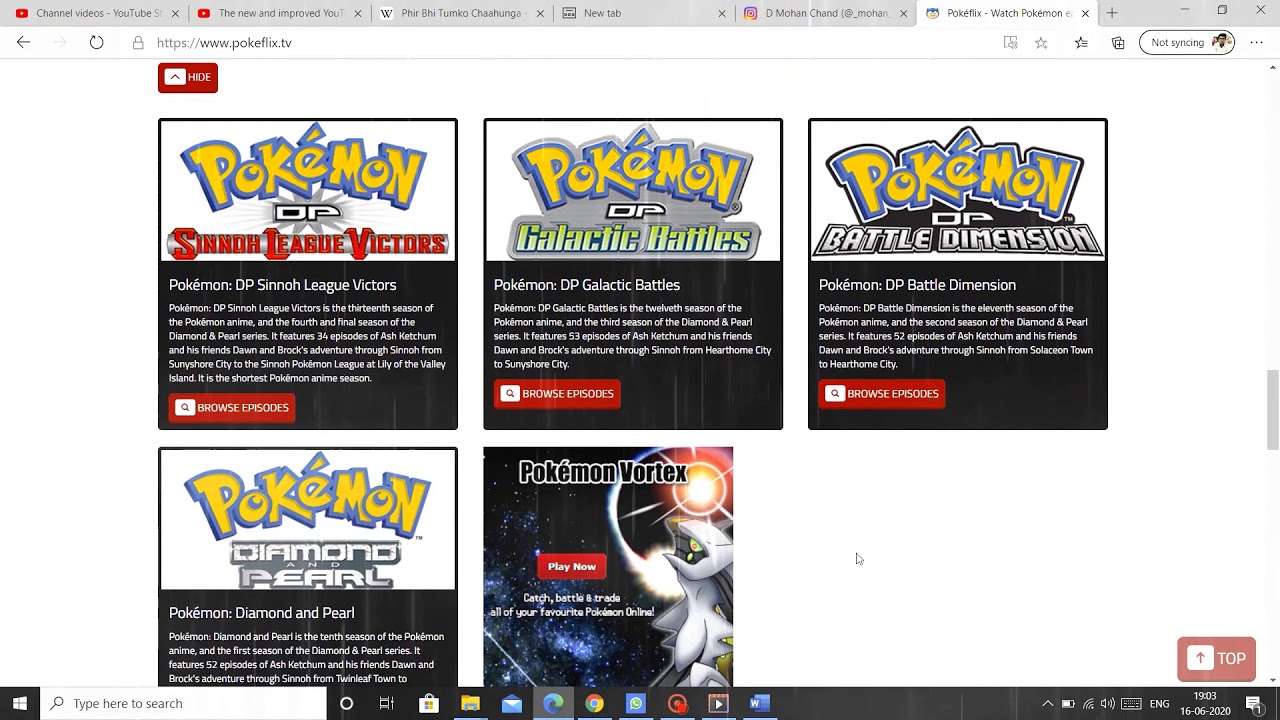Open the Pokémon: DP Battle Dimension title
1280x720 pixels.
coord(917,285)
